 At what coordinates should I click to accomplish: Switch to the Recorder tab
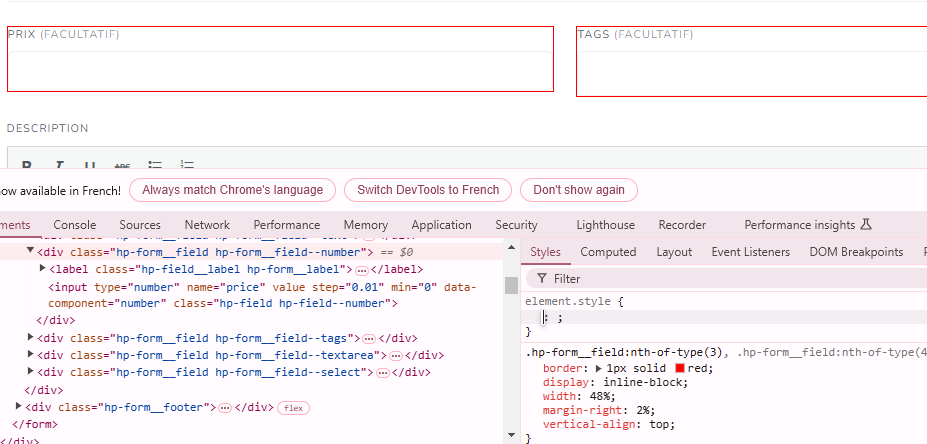coord(682,225)
